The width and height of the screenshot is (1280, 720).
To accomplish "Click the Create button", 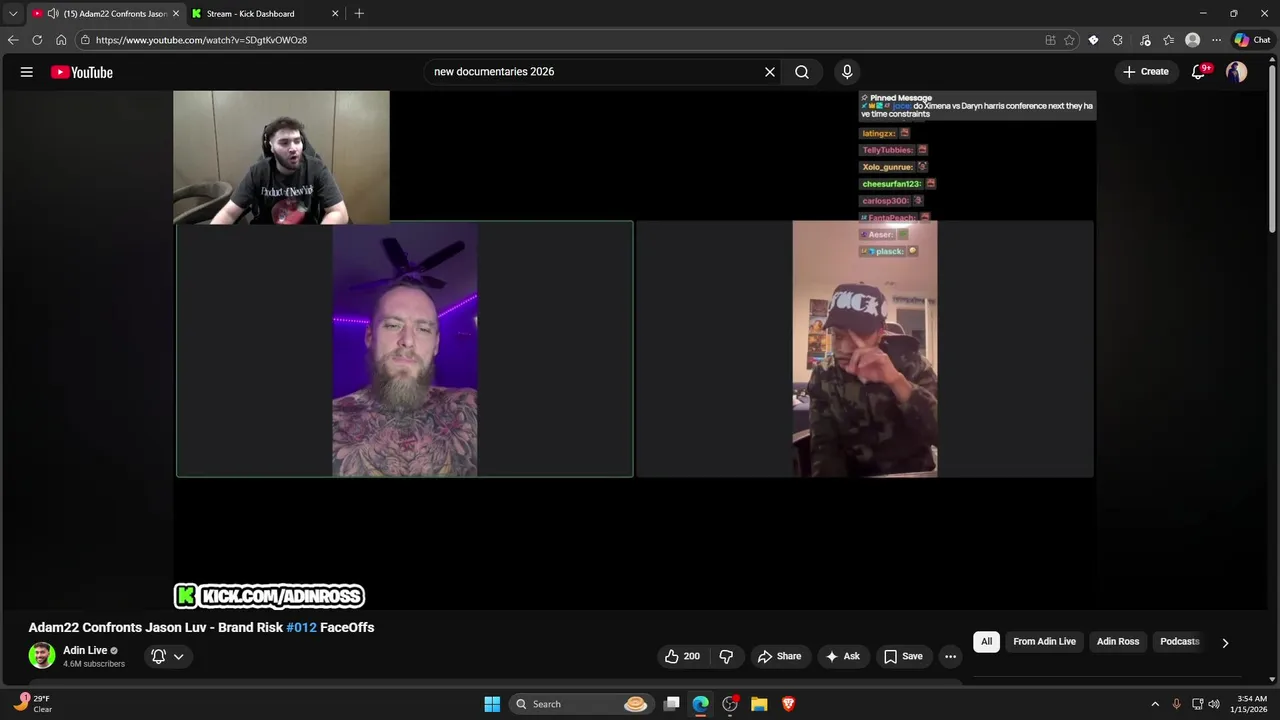I will pyautogui.click(x=1146, y=72).
